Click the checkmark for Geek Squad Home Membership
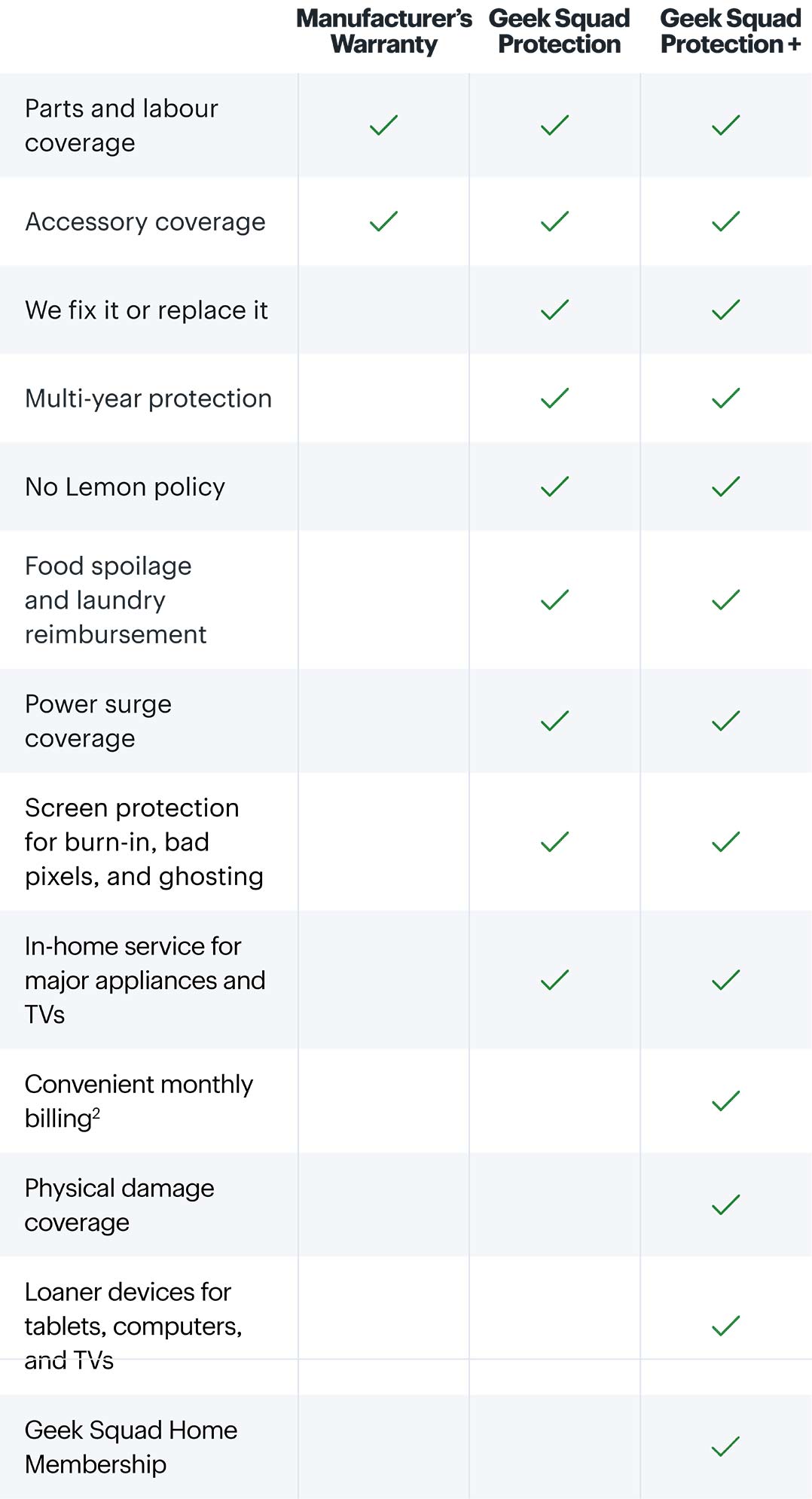The height and width of the screenshot is (1499, 812). [725, 1446]
